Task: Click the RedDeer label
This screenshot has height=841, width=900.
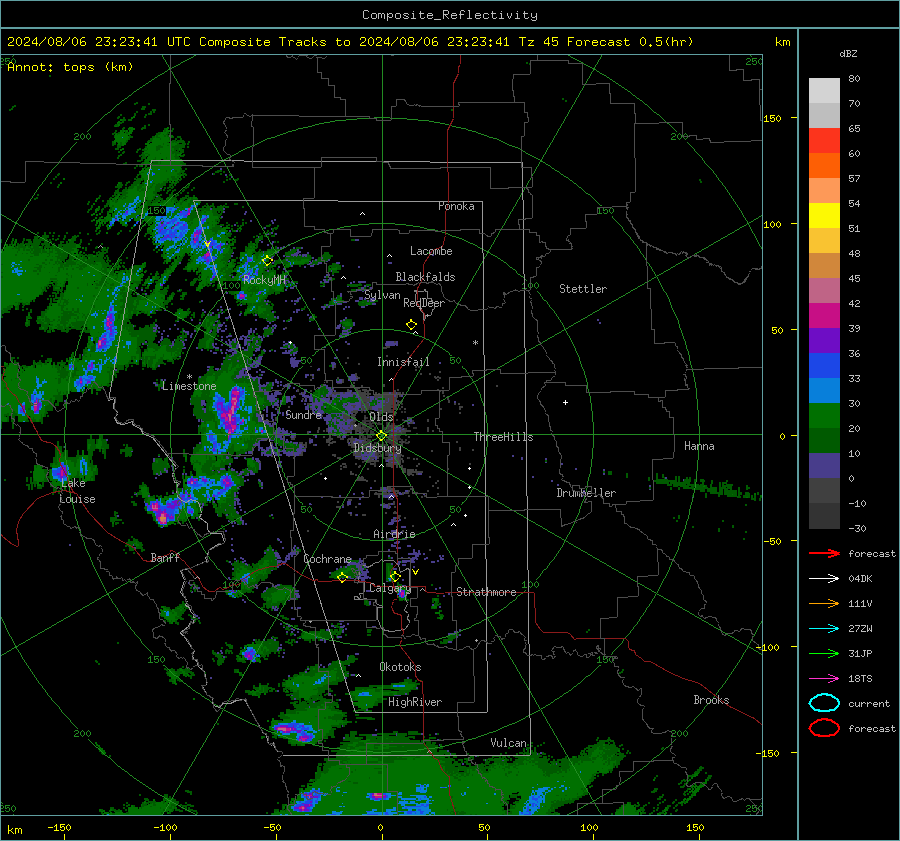Action: 424,303
